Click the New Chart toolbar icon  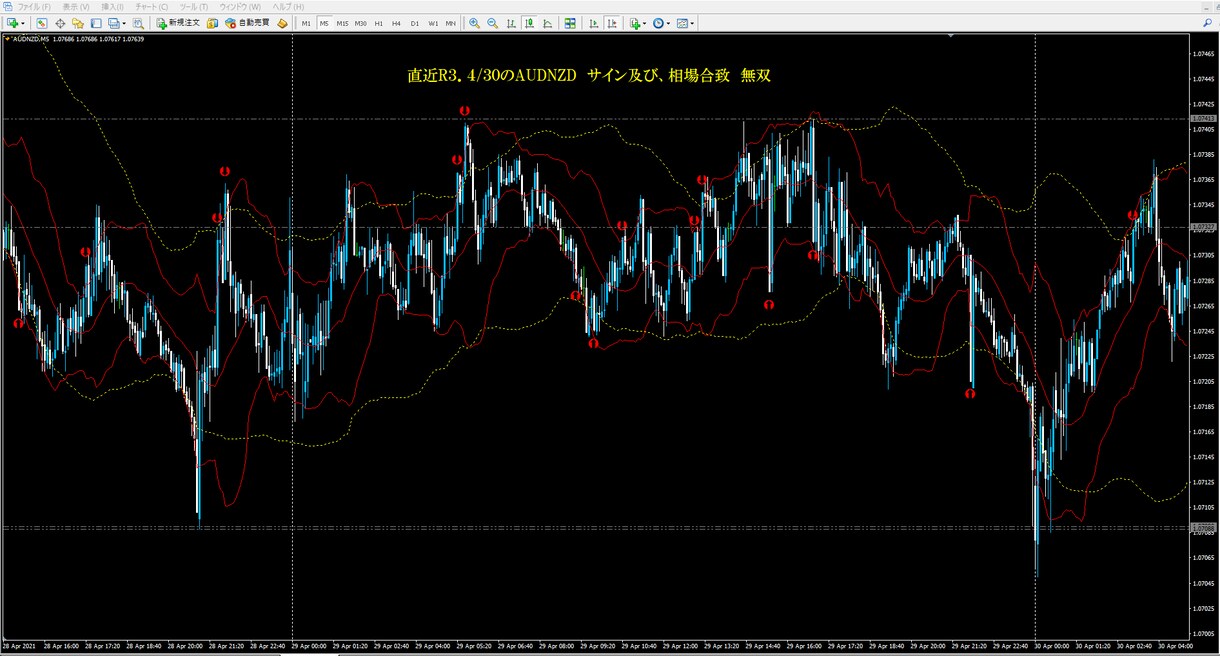point(12,22)
